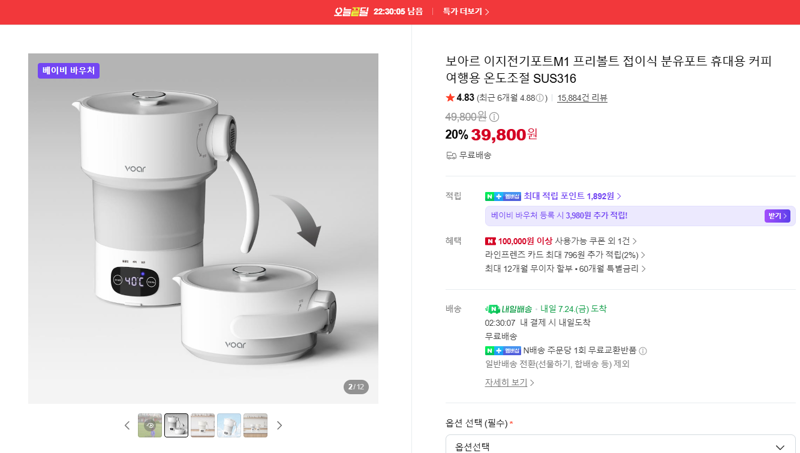Expand 라인프렌즈 카드 추가 적립 details
The width and height of the screenshot is (800, 453).
(565, 255)
